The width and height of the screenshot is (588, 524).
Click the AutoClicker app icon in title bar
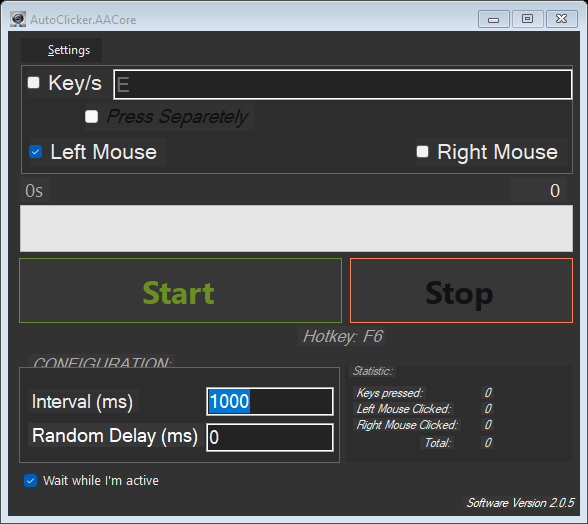click(18, 19)
